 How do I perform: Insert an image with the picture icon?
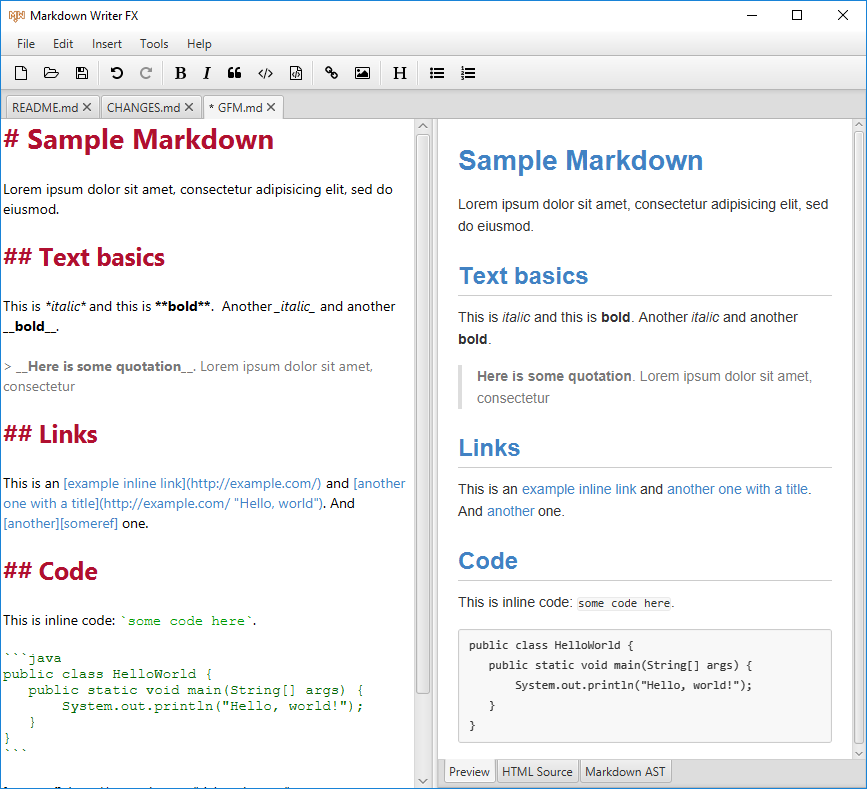pyautogui.click(x=362, y=73)
